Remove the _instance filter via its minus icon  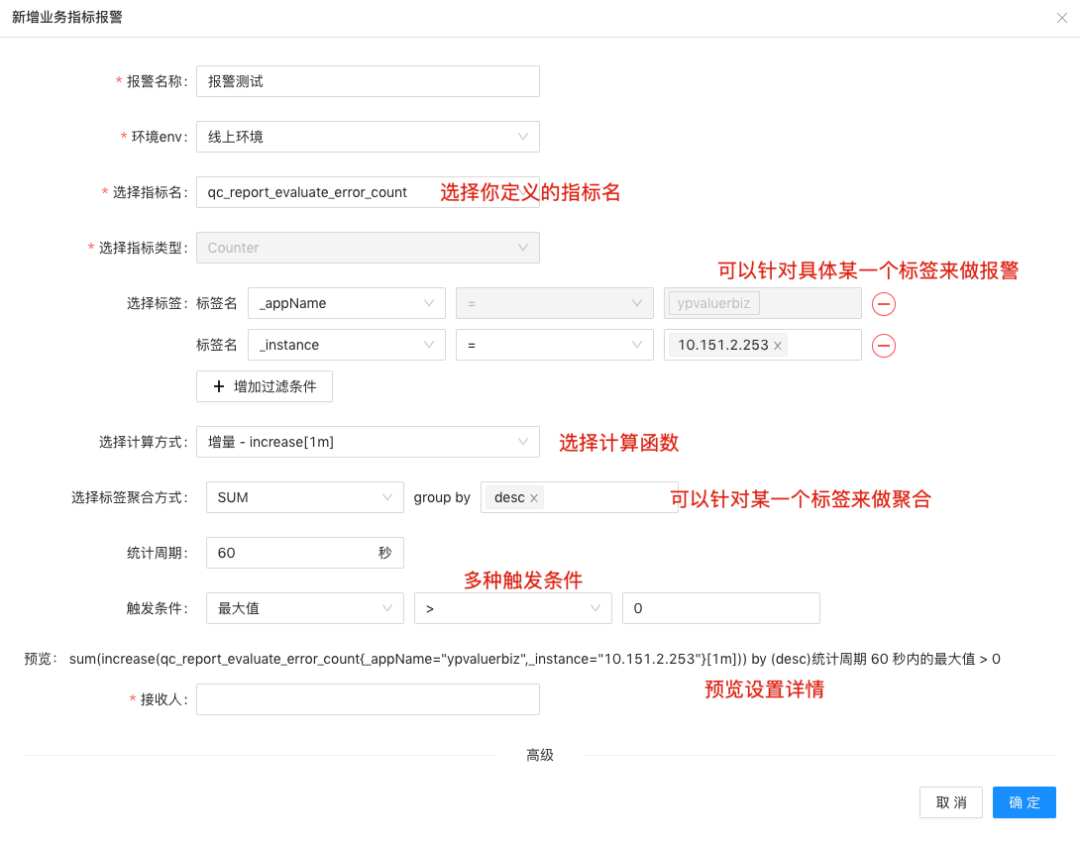(x=883, y=345)
